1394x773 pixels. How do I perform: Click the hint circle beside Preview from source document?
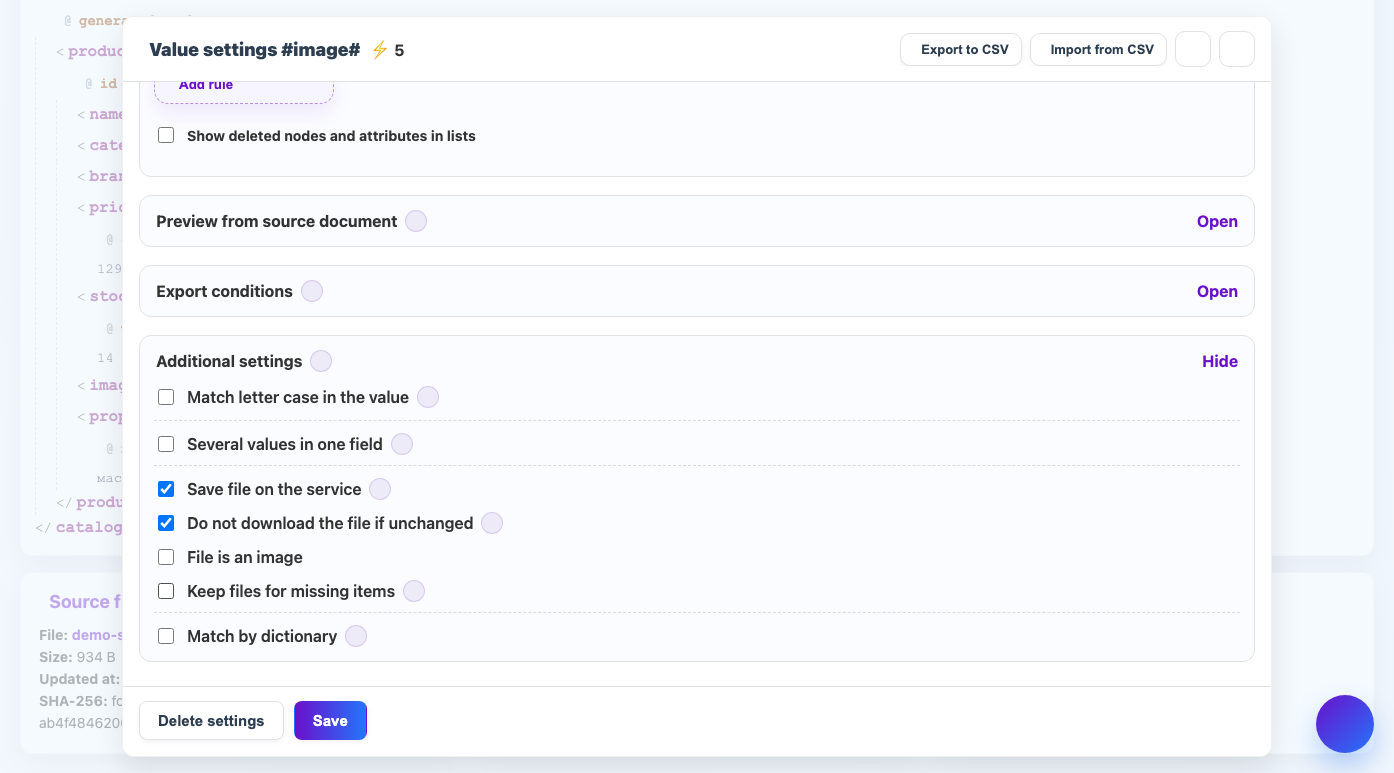click(x=416, y=221)
